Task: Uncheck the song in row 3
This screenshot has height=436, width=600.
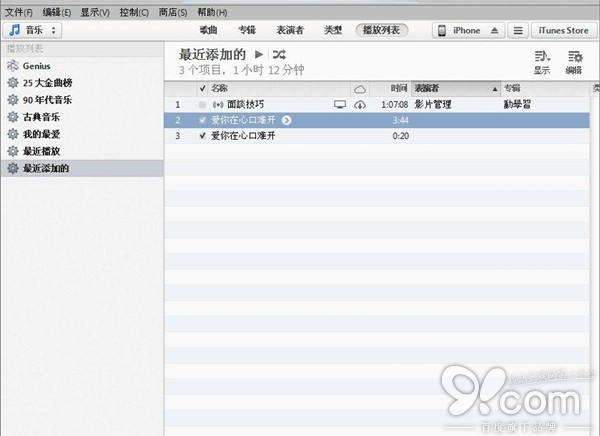Action: pos(202,136)
